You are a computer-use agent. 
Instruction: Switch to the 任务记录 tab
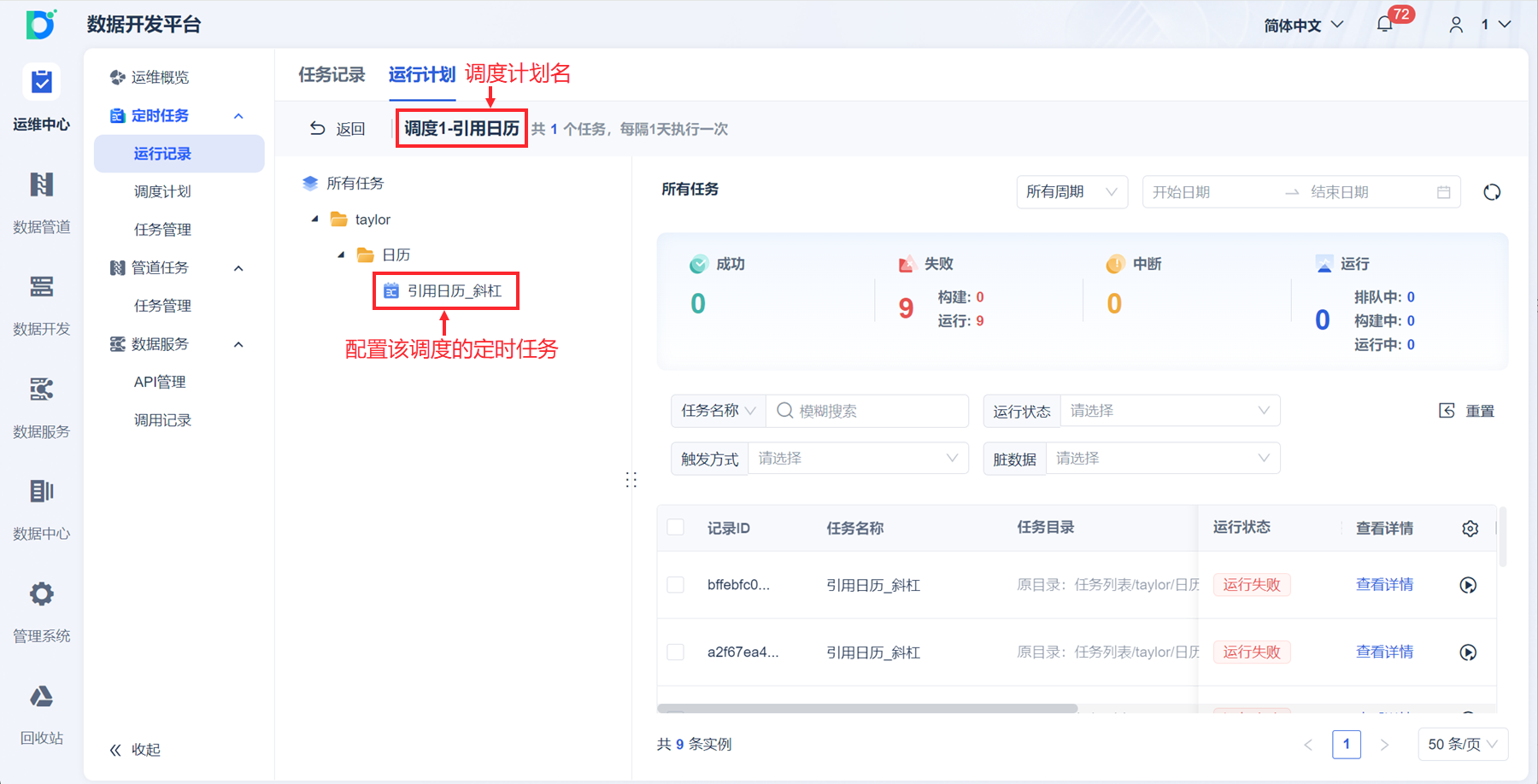point(332,75)
